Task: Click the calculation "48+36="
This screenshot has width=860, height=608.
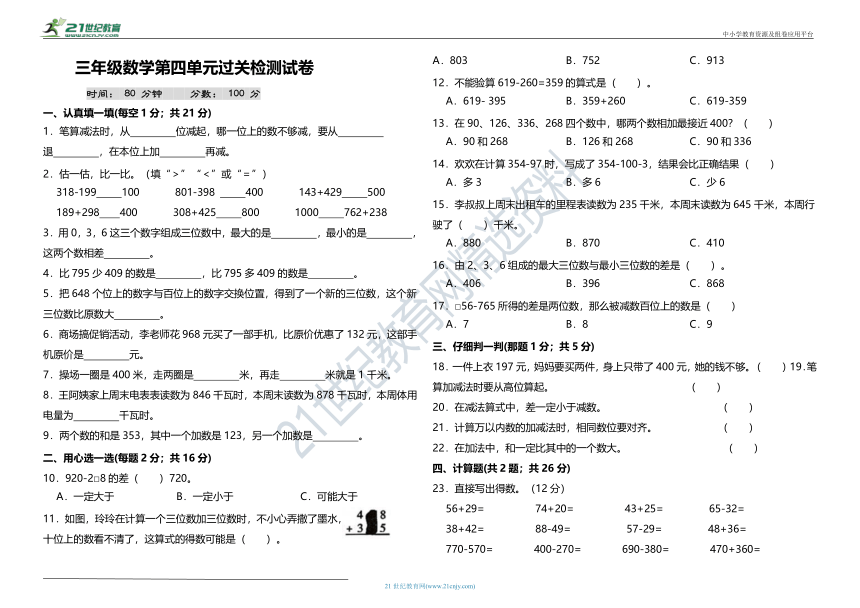Action: pos(727,529)
